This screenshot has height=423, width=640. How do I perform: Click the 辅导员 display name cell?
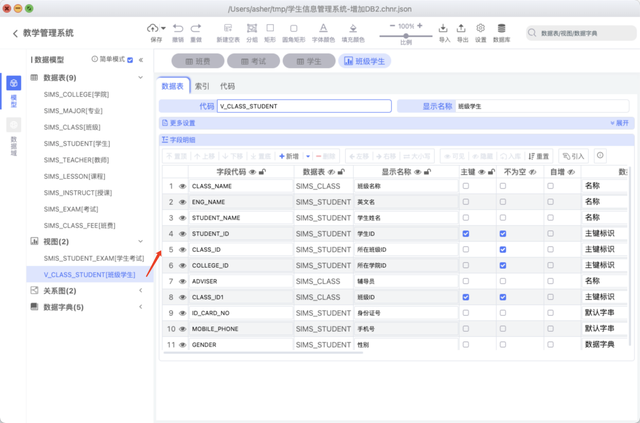click(406, 281)
